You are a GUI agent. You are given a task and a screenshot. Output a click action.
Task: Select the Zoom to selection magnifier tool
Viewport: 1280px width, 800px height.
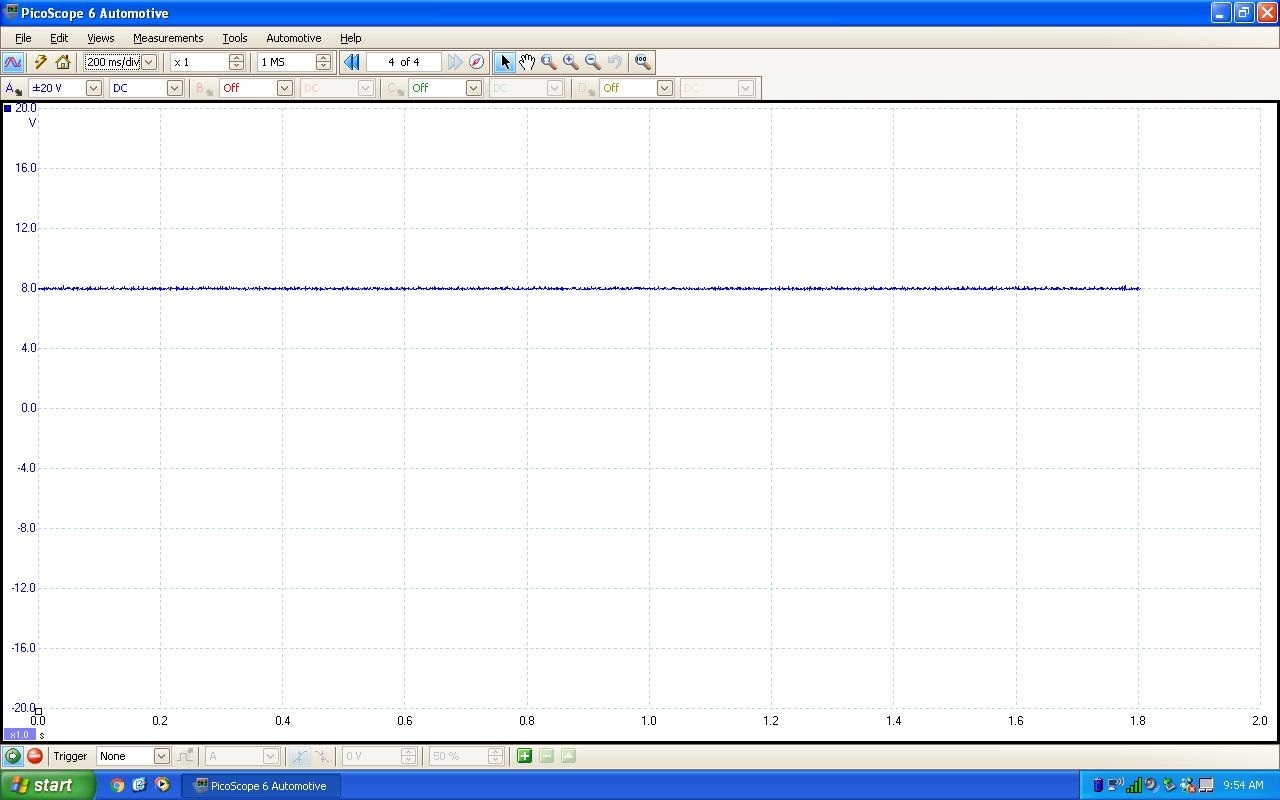(x=549, y=62)
